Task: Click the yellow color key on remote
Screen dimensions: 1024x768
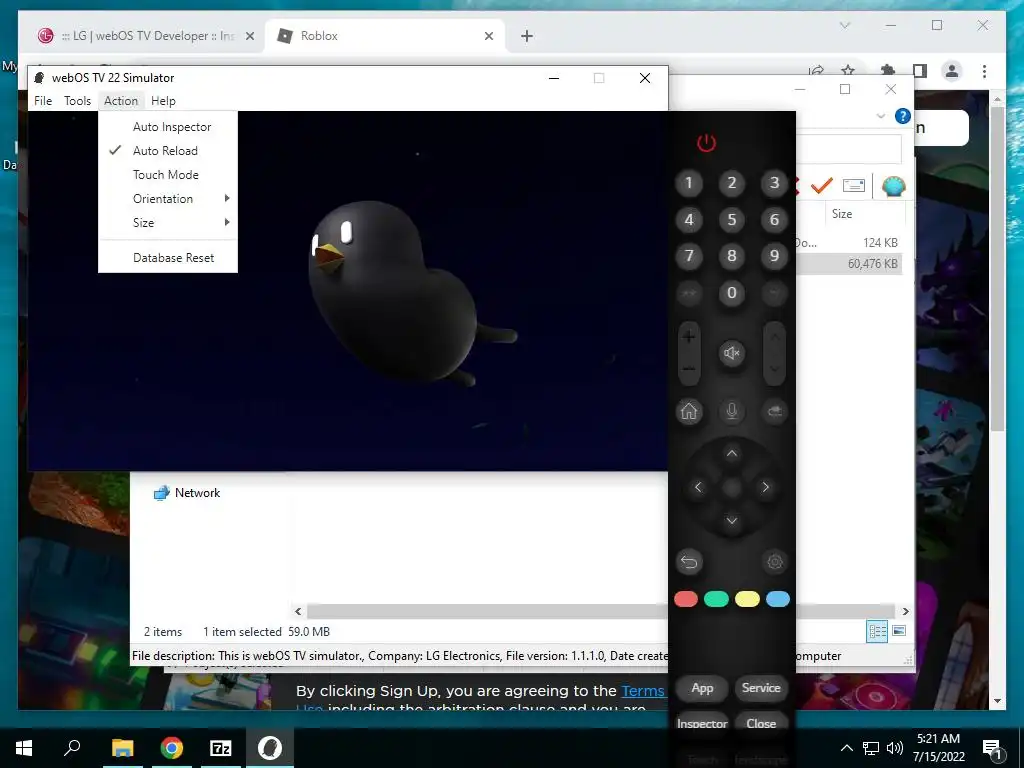Action: [x=747, y=599]
